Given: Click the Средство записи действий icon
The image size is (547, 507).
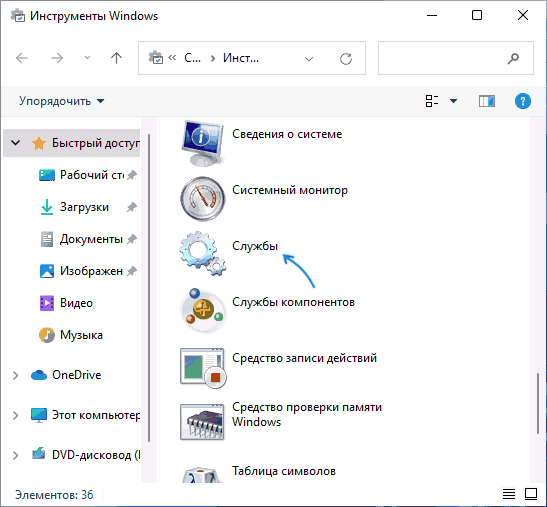Looking at the screenshot, I should click(x=203, y=368).
